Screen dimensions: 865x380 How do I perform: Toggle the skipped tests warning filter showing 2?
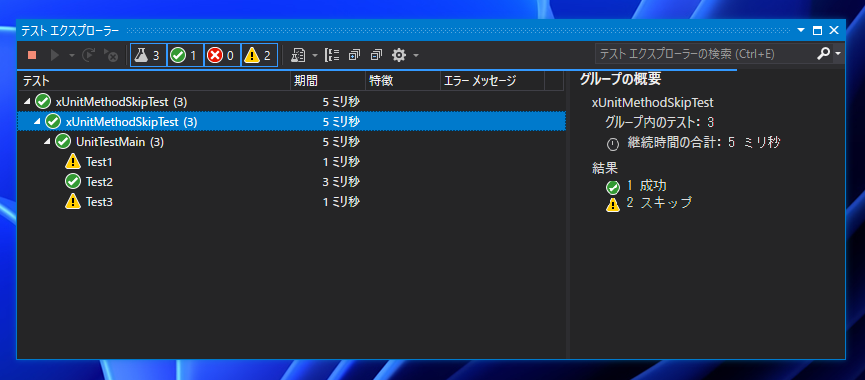click(x=259, y=55)
